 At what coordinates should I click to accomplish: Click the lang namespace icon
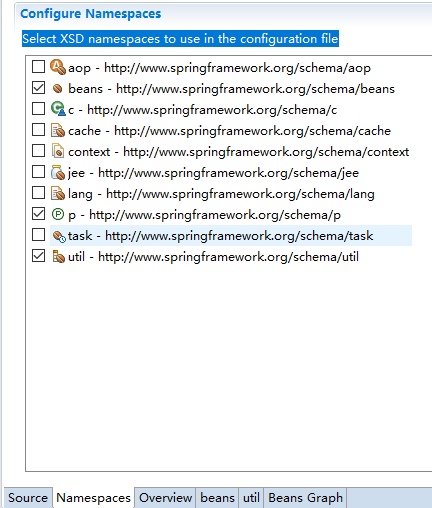point(58,193)
